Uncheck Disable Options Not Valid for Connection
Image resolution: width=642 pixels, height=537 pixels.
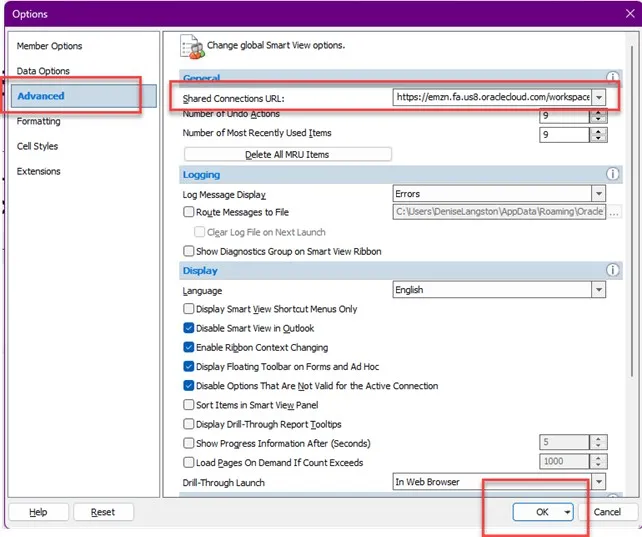pyautogui.click(x=188, y=386)
